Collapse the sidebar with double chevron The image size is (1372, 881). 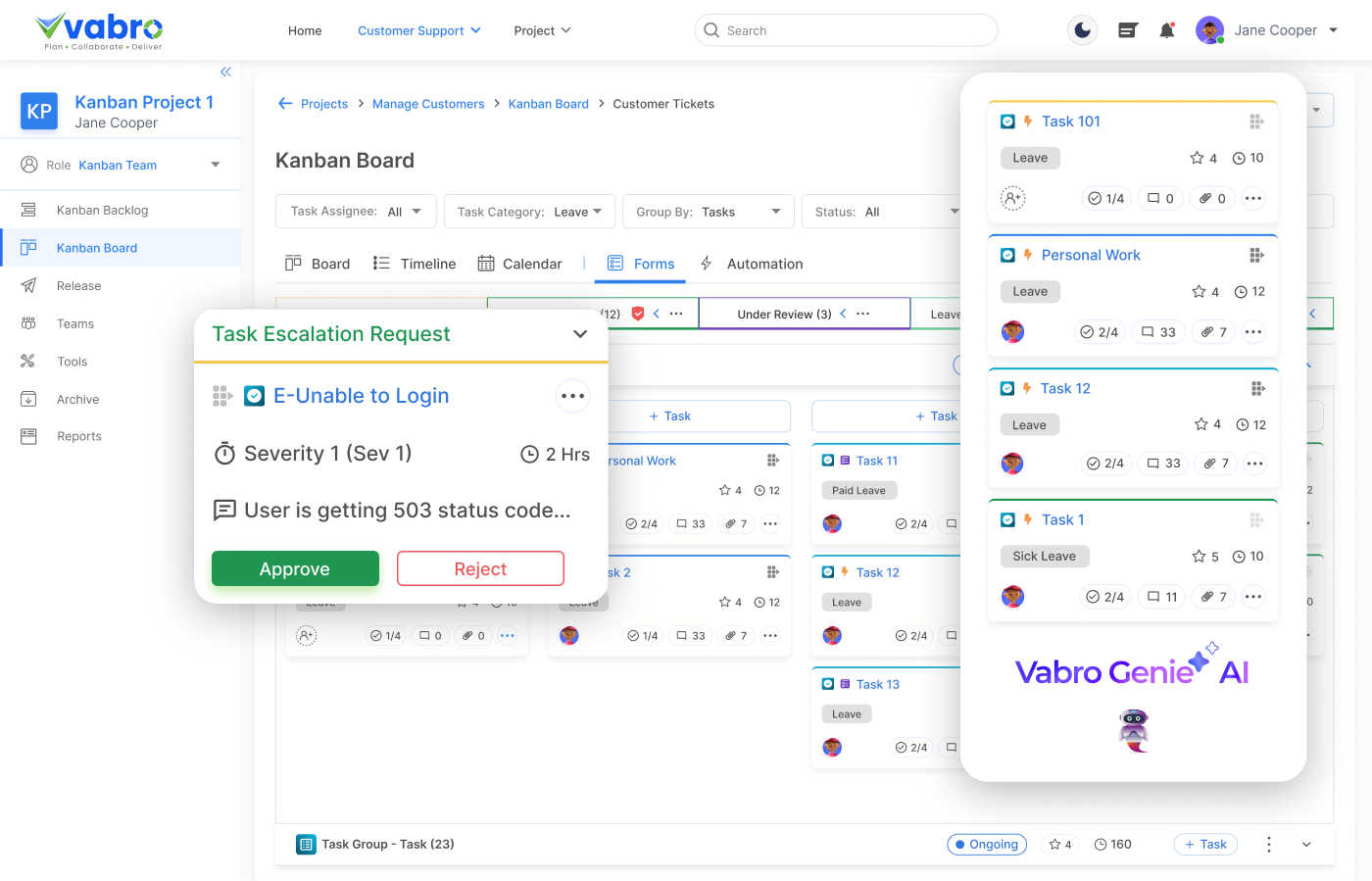point(225,72)
